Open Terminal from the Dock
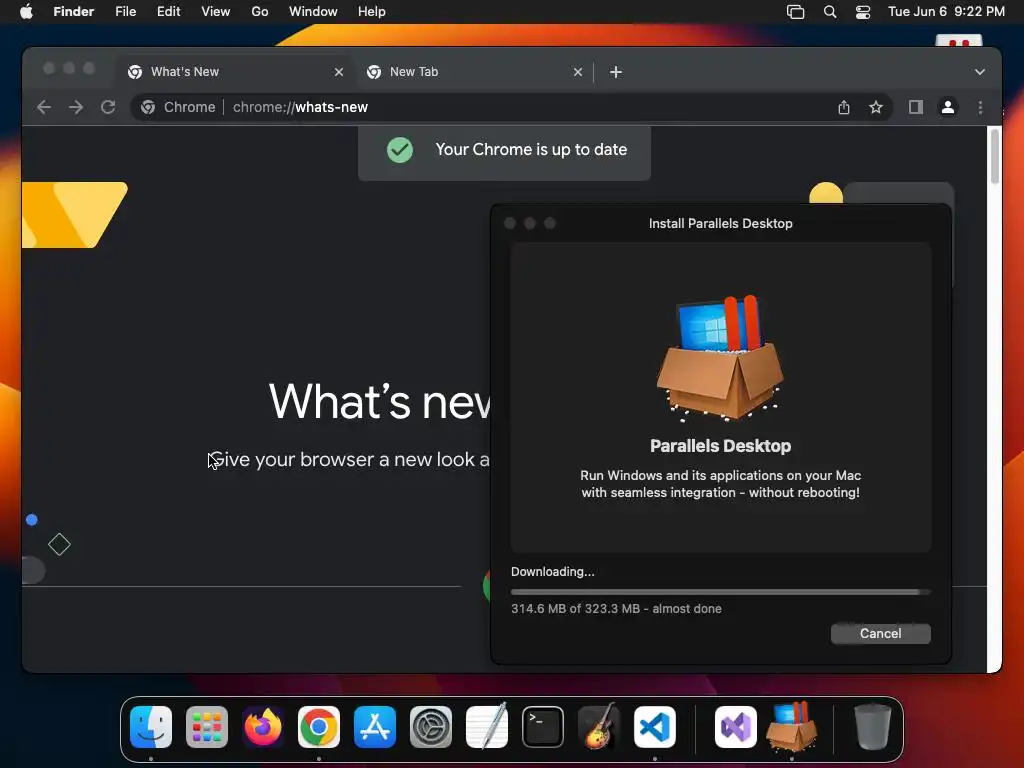Image resolution: width=1024 pixels, height=768 pixels. click(x=543, y=727)
